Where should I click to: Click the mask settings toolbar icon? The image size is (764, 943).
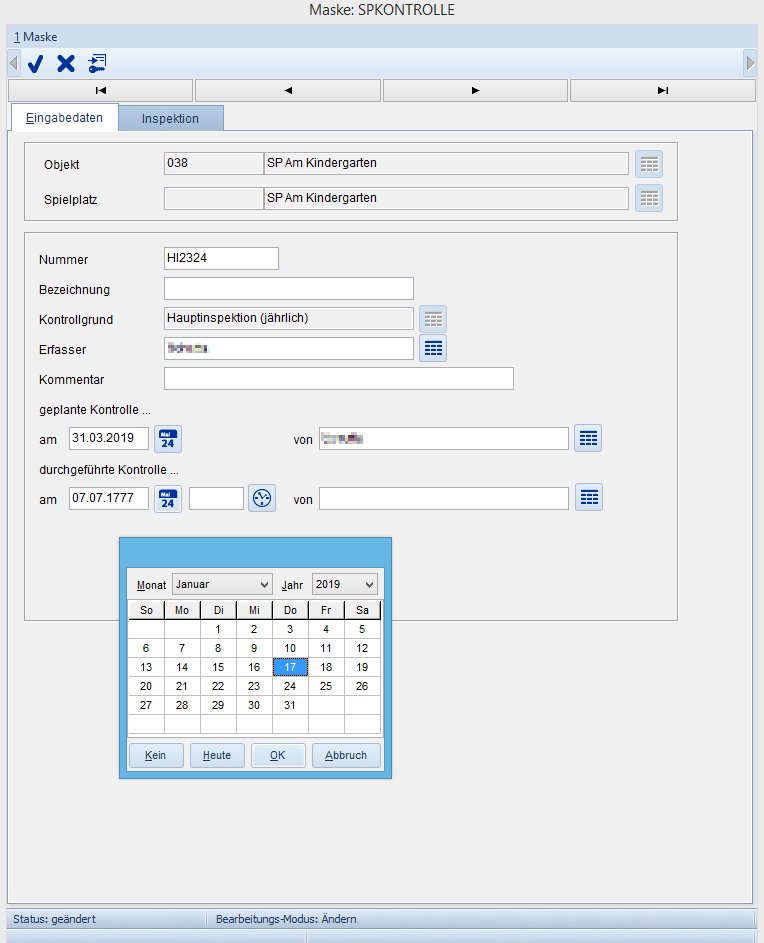97,64
